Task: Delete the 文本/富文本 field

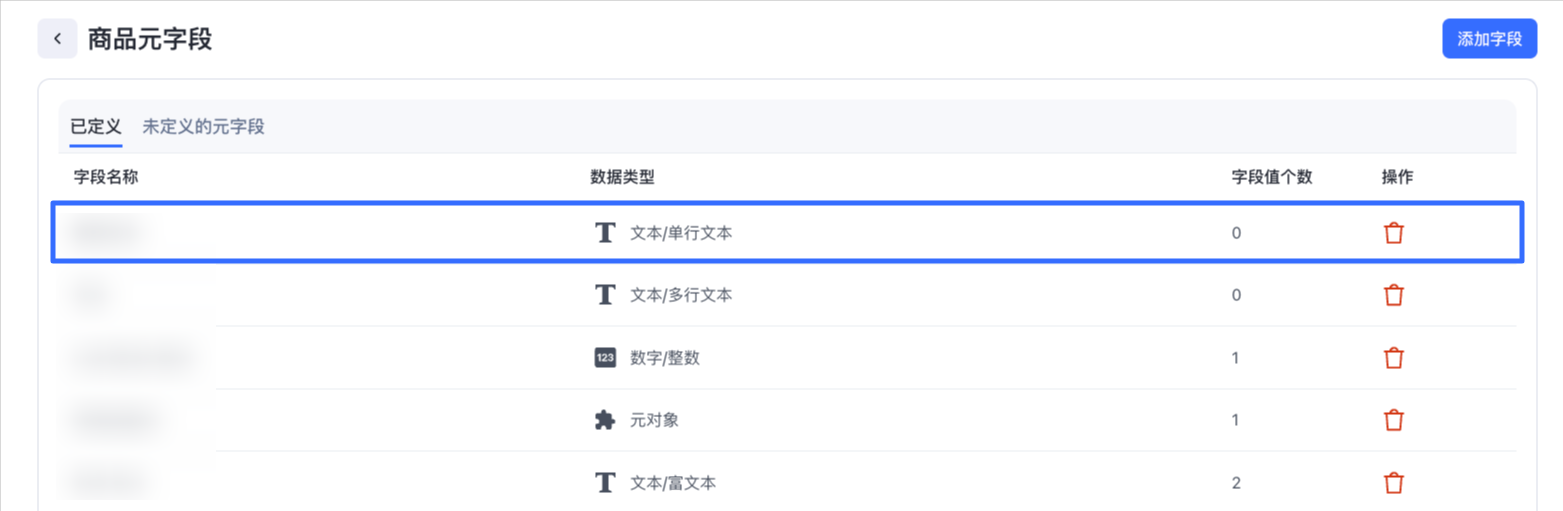Action: [1393, 483]
